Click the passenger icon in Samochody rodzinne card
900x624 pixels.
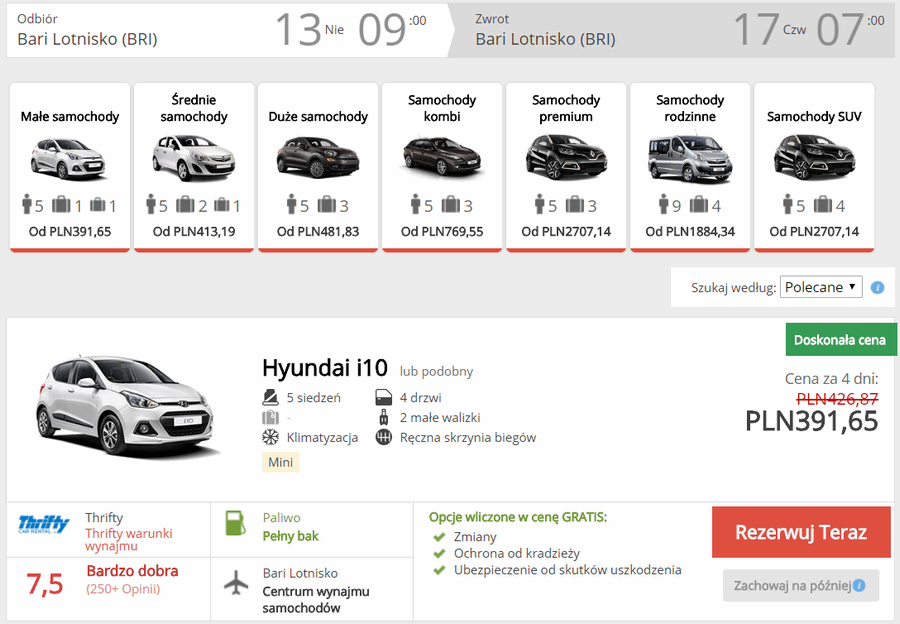[x=664, y=204]
